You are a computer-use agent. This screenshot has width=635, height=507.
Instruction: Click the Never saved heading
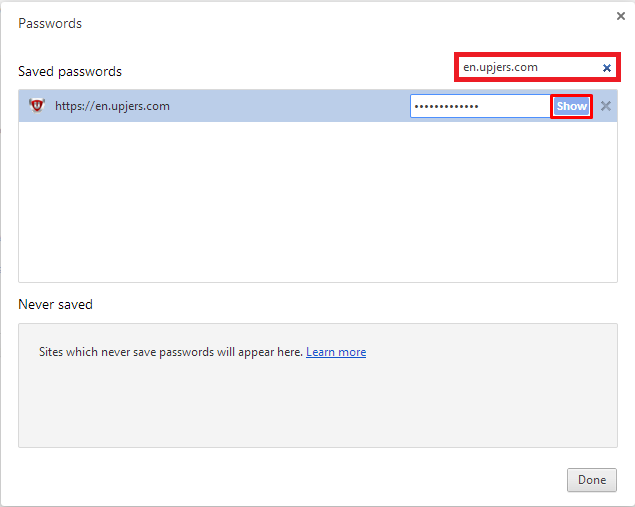(55, 305)
